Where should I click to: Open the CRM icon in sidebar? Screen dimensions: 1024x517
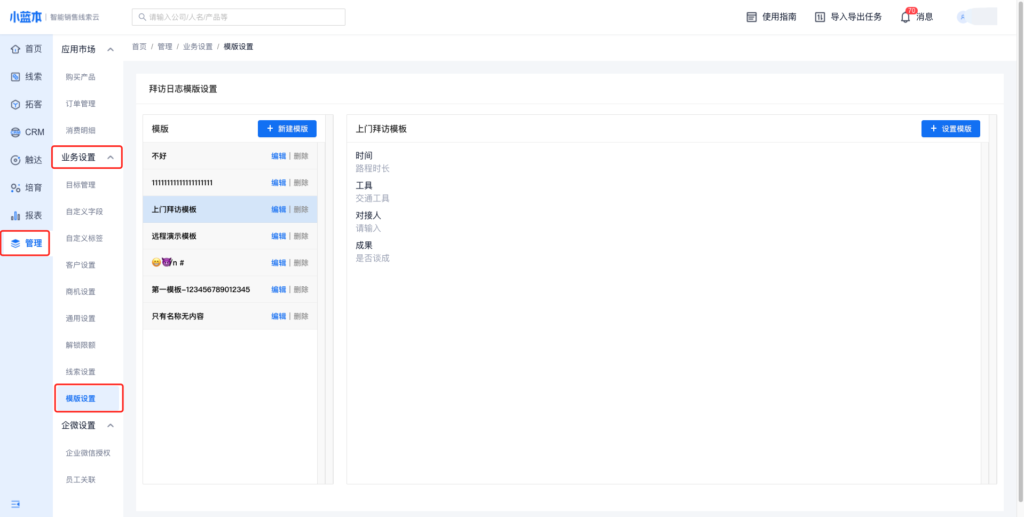(x=15, y=132)
